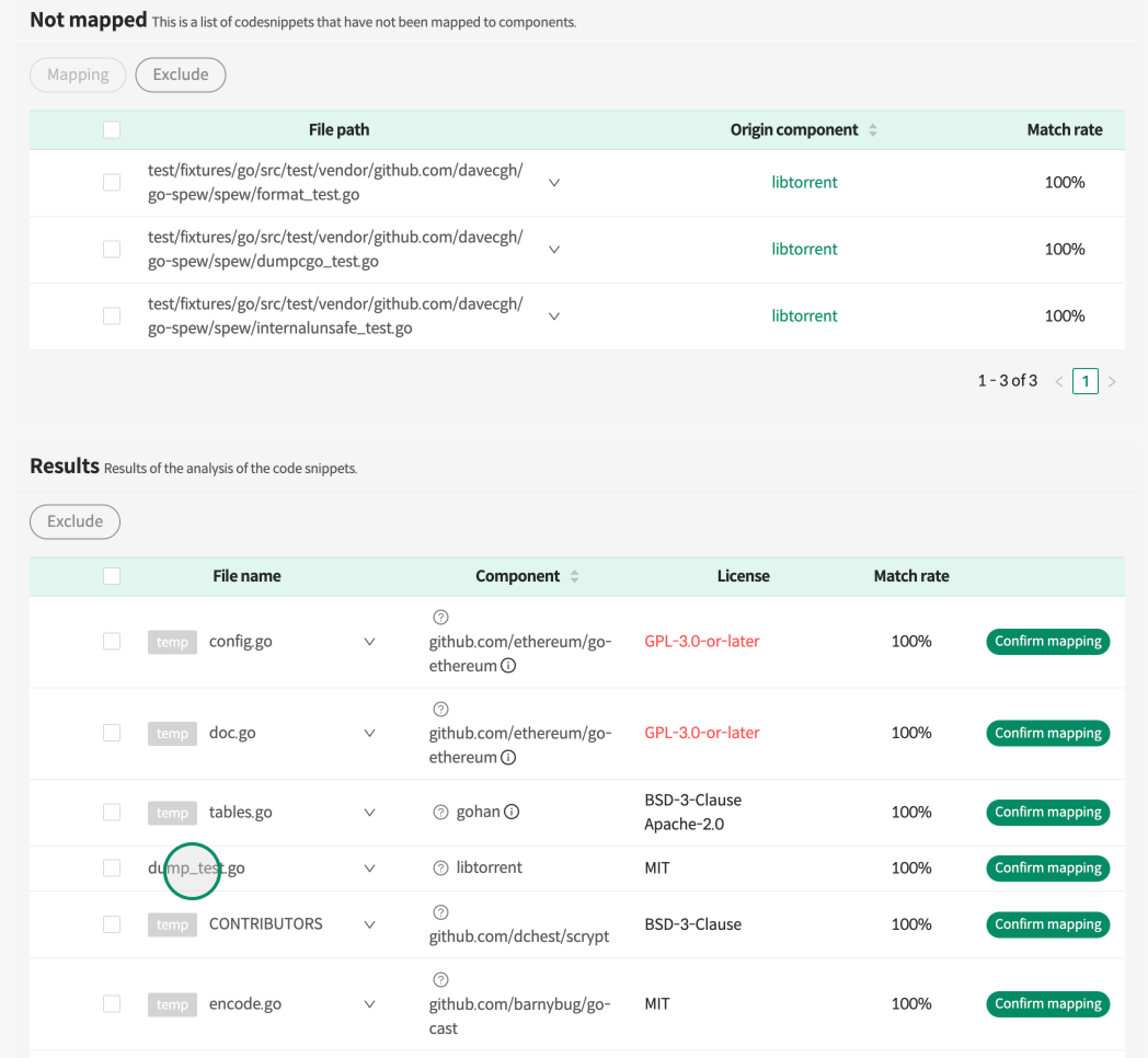Sort by Origin component column arrows

click(x=873, y=130)
